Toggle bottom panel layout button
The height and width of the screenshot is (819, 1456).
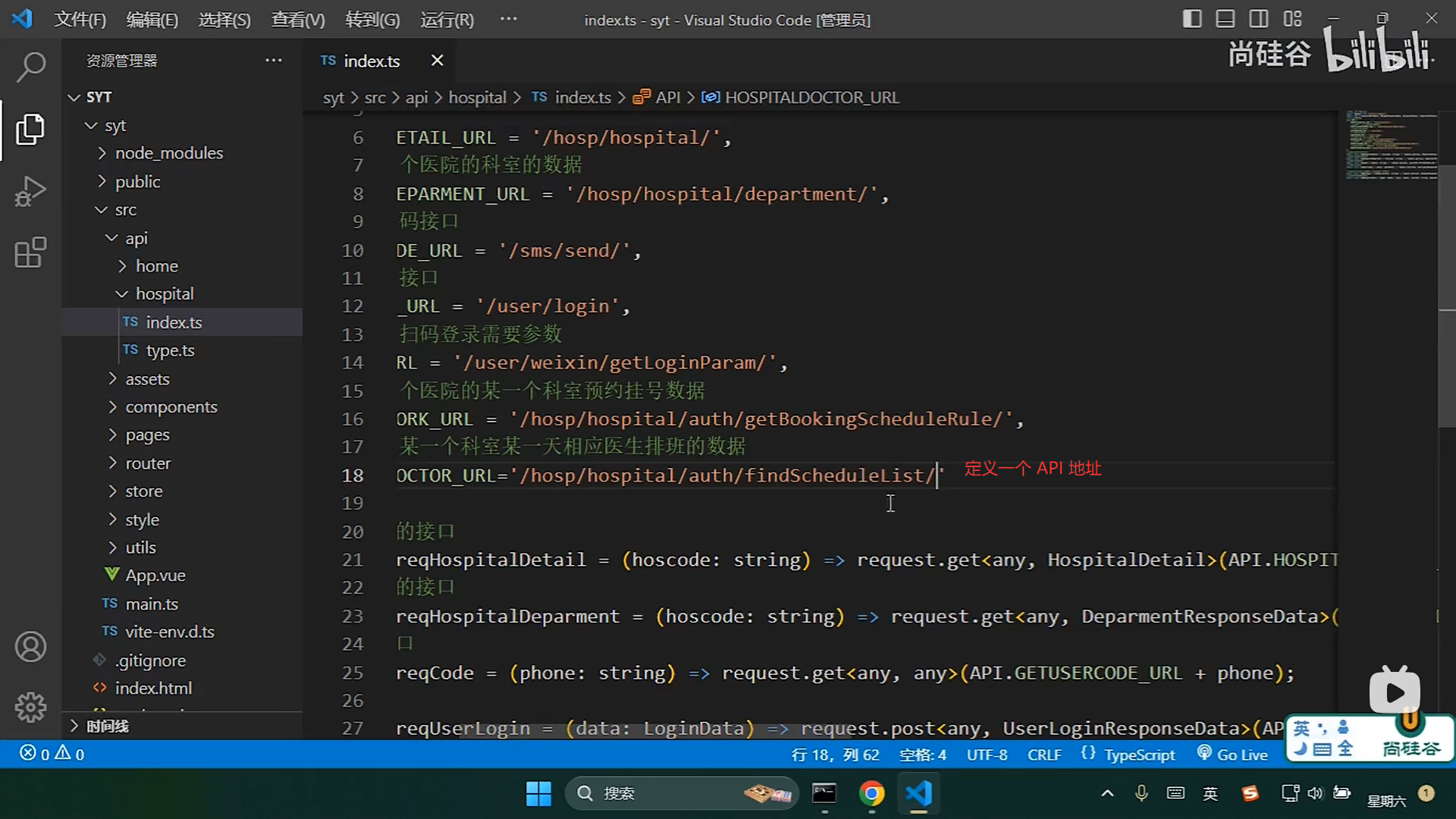click(1225, 19)
